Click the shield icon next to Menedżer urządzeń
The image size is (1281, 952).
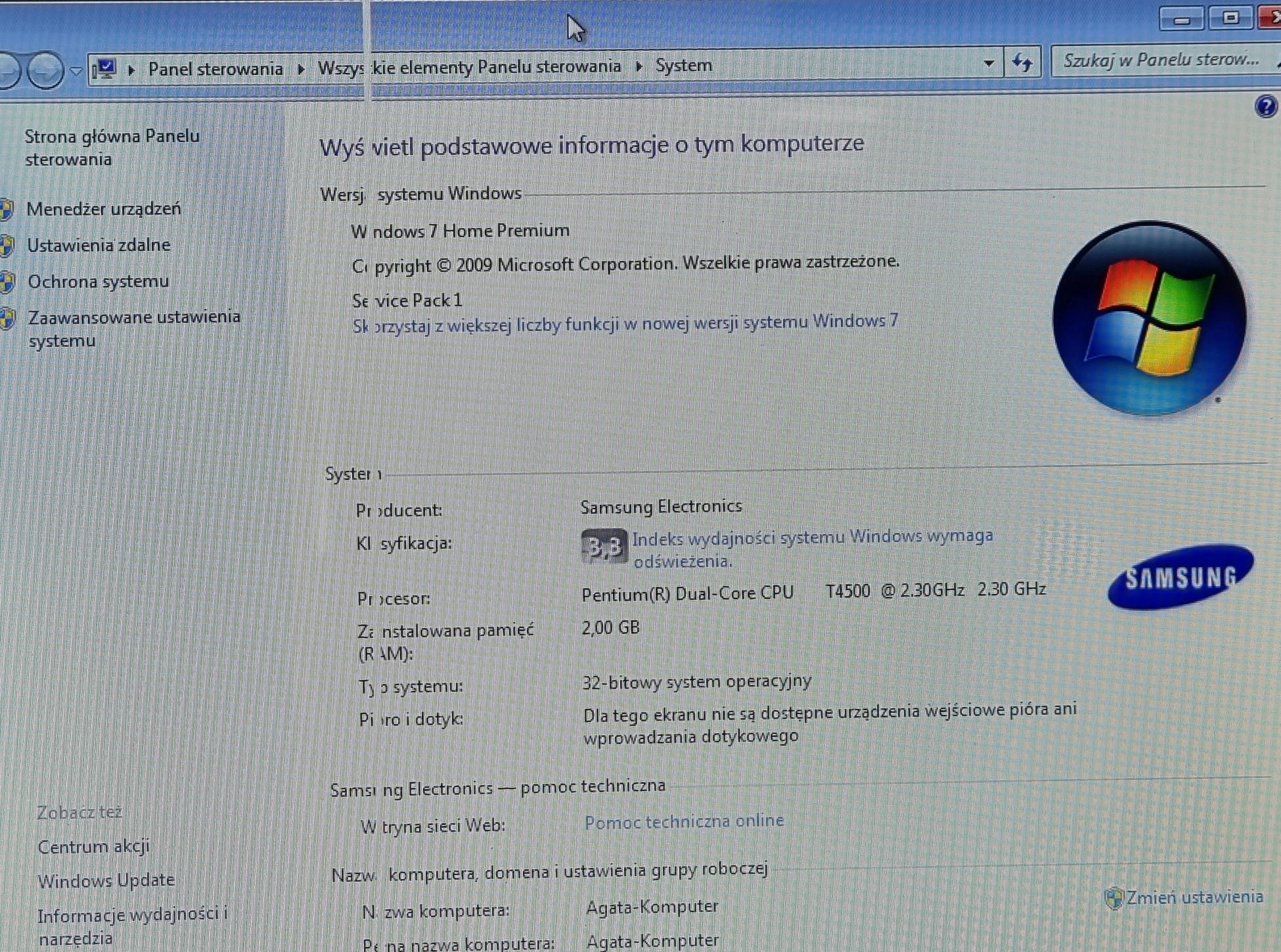7,210
